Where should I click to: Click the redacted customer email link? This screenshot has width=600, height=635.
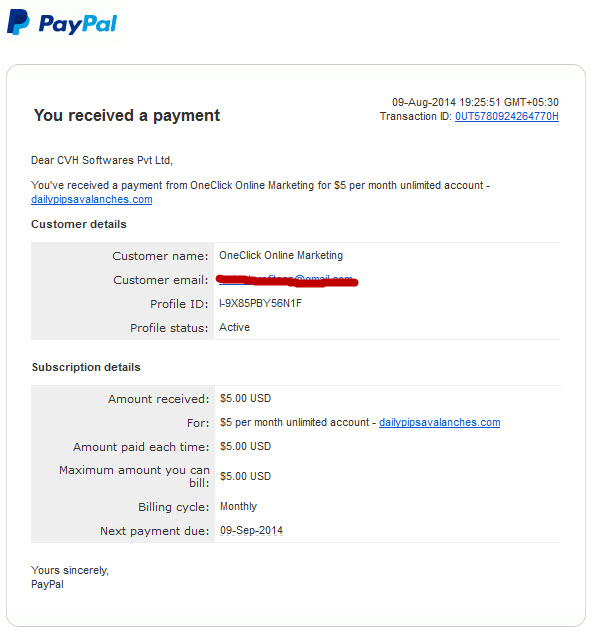pyautogui.click(x=287, y=280)
